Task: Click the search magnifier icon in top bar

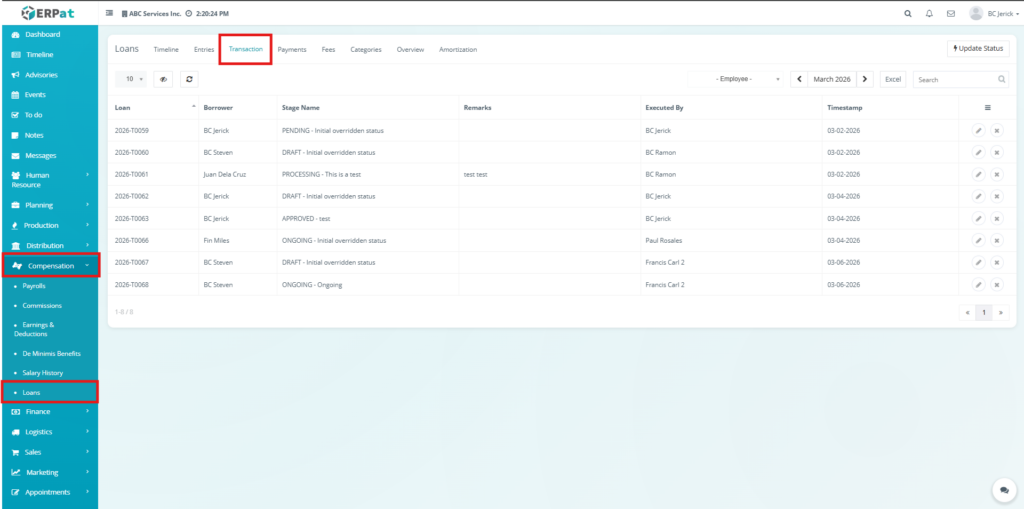Action: 908,14
